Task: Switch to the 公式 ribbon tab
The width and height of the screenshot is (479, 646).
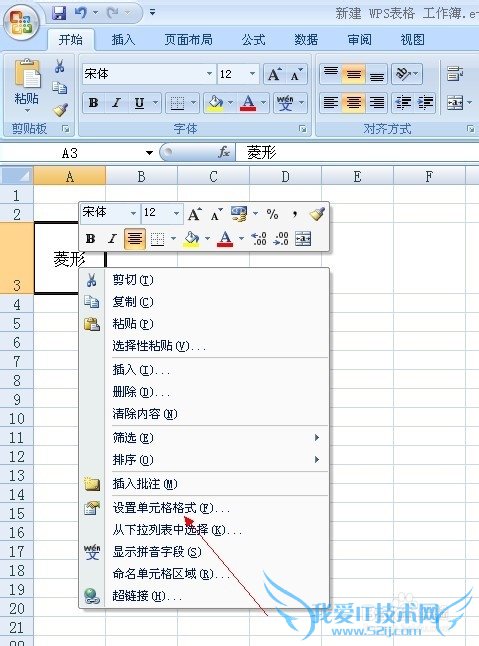Action: [x=253, y=40]
